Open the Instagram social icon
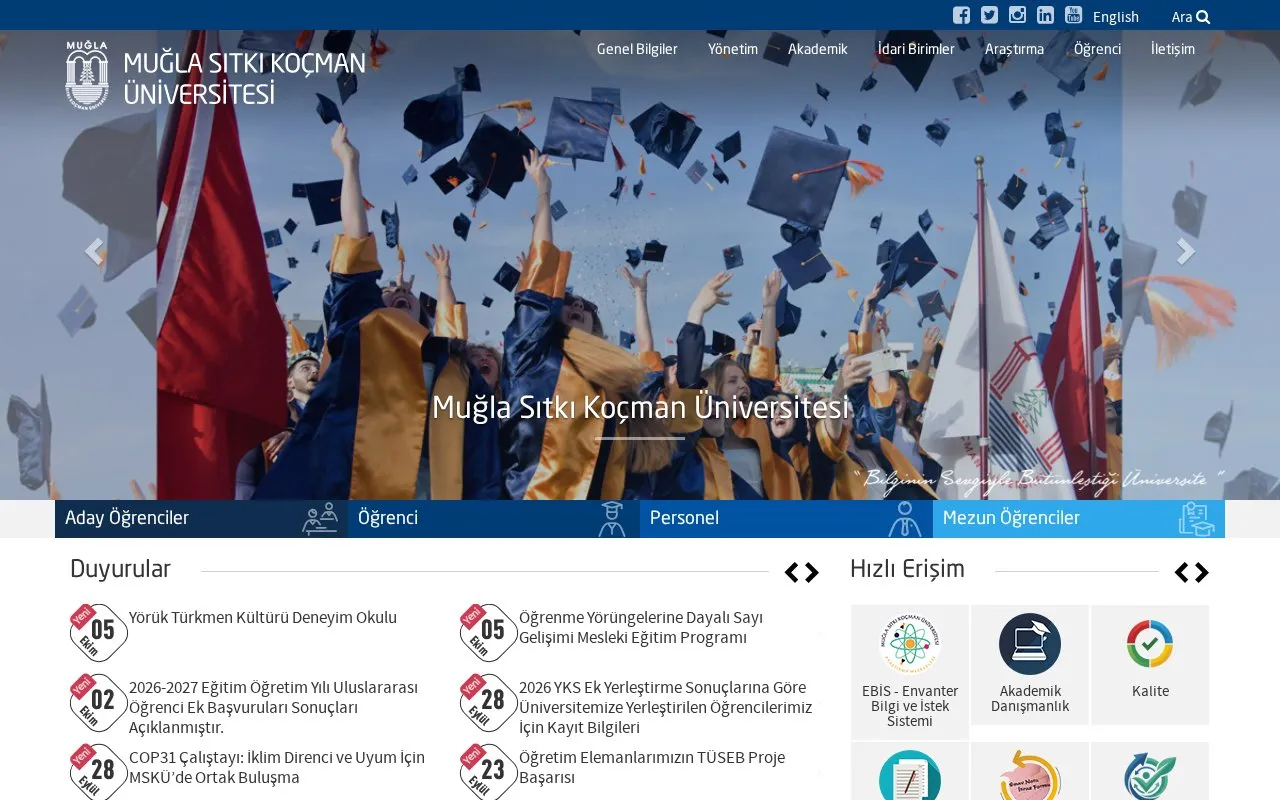Screen dimensions: 1280x800 coord(1017,15)
